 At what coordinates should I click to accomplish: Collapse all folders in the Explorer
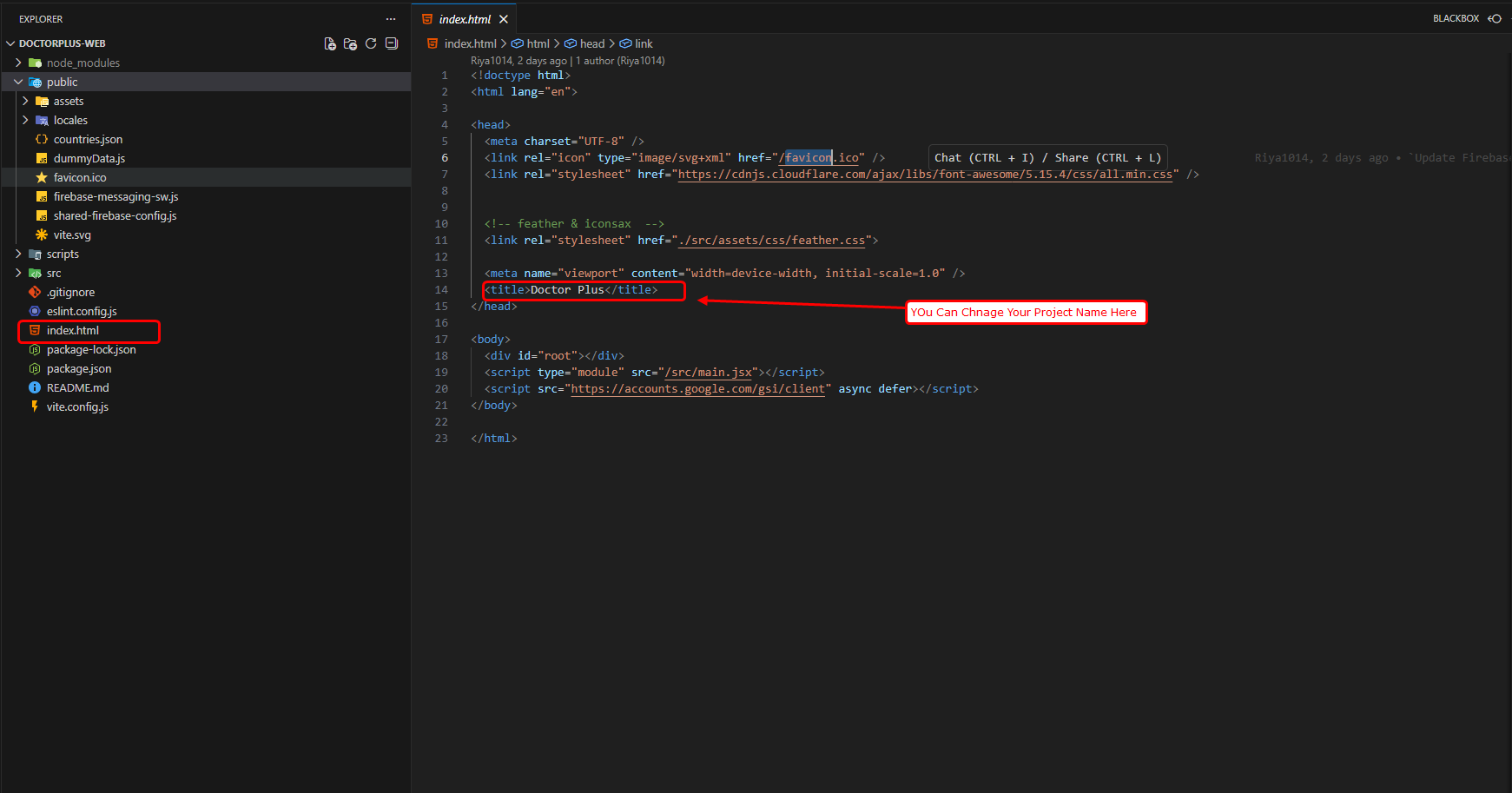coord(392,43)
